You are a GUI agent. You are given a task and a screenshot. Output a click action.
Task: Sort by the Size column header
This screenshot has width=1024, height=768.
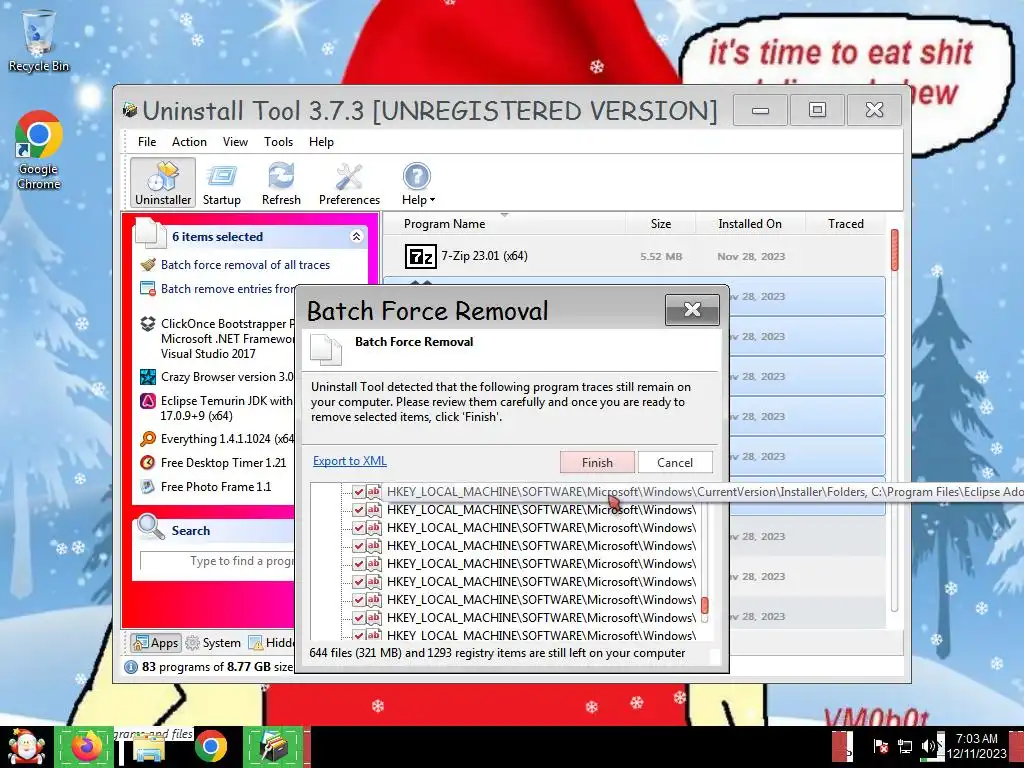(x=660, y=224)
